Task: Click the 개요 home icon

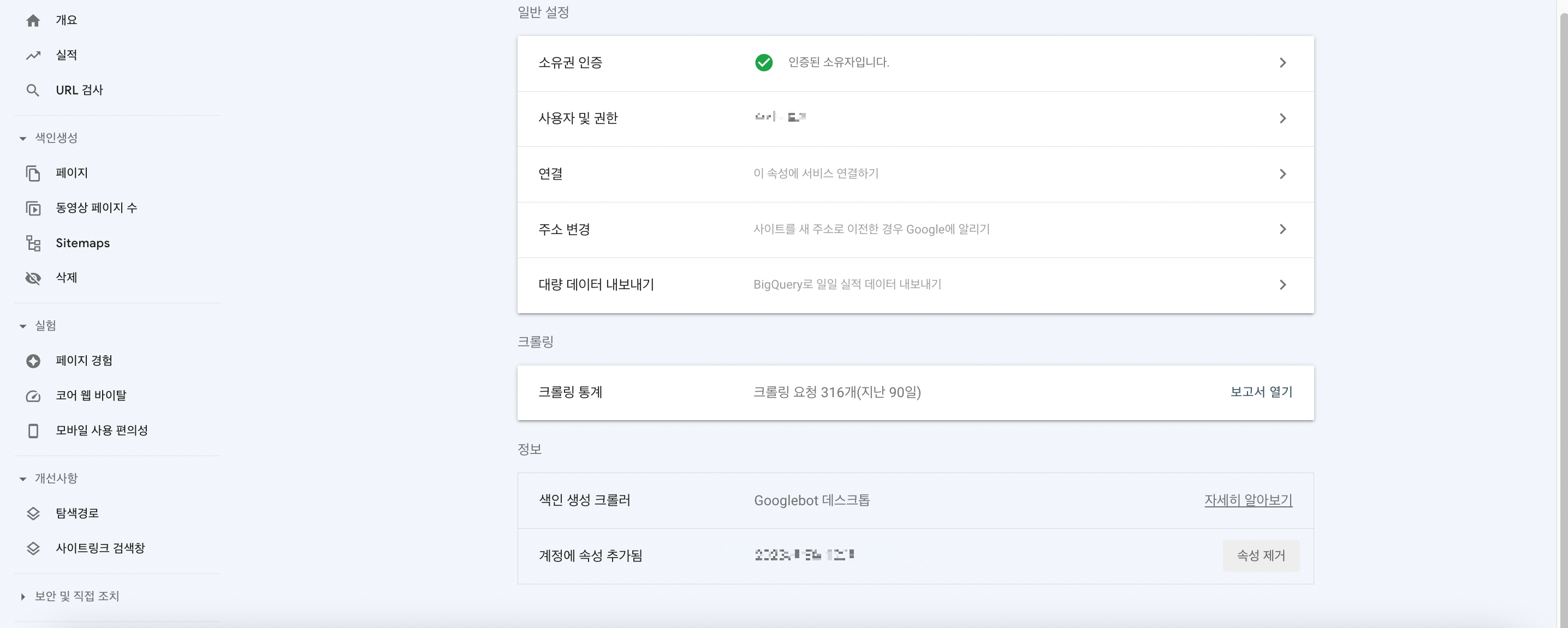Action: [x=33, y=20]
